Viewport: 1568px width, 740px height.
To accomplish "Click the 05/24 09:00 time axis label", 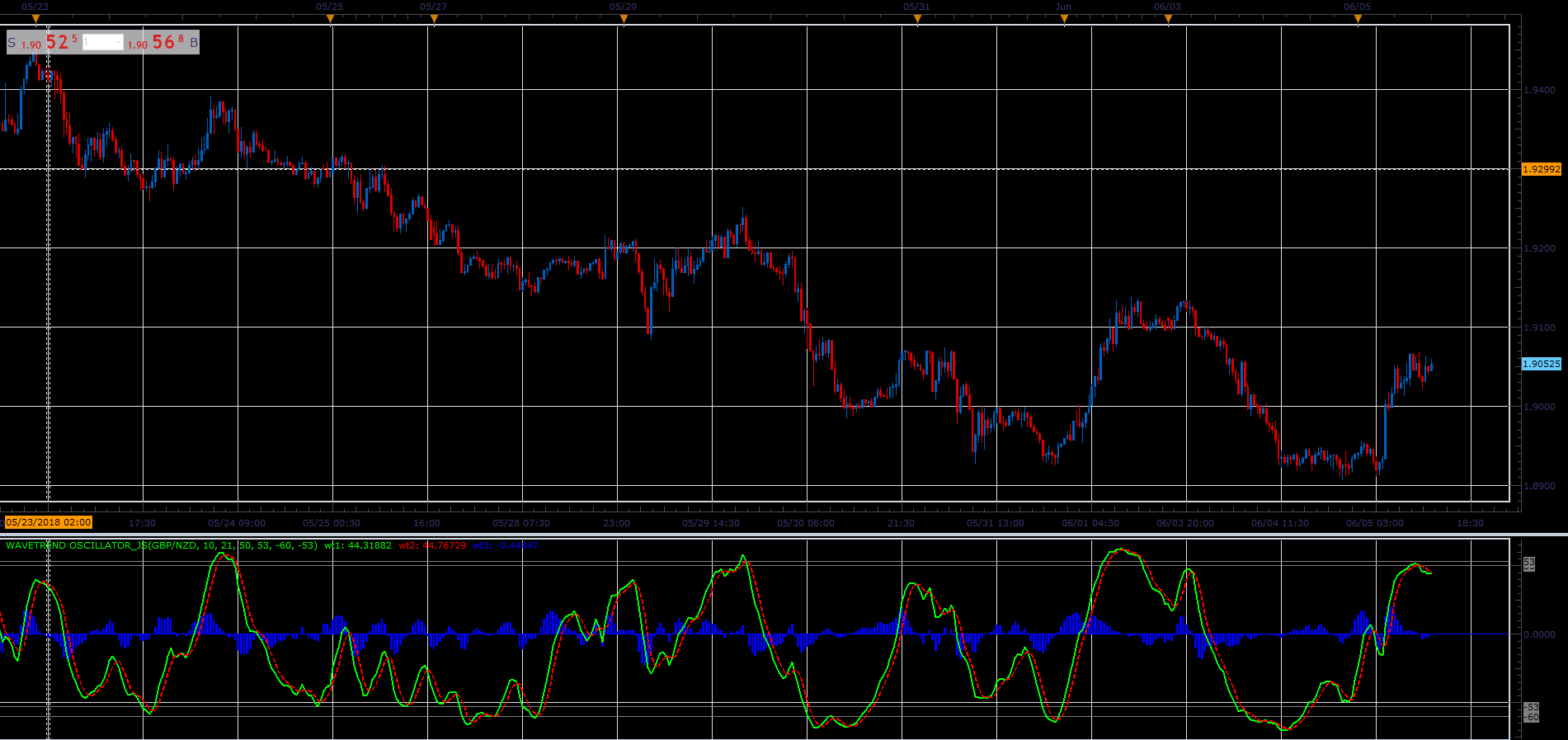I will pos(237,523).
